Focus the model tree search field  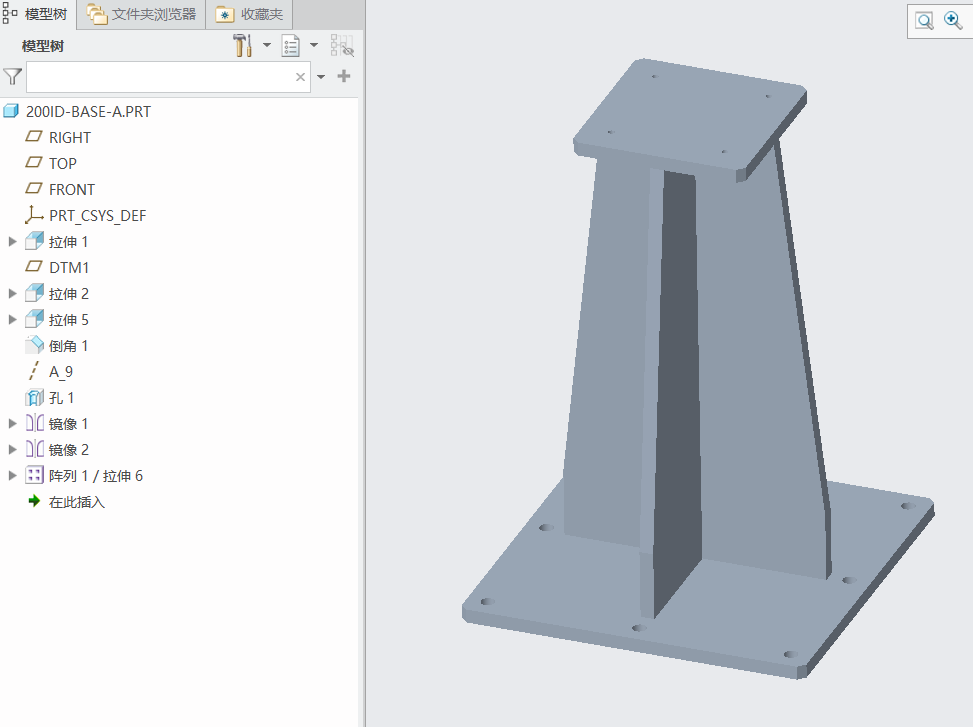[168, 77]
